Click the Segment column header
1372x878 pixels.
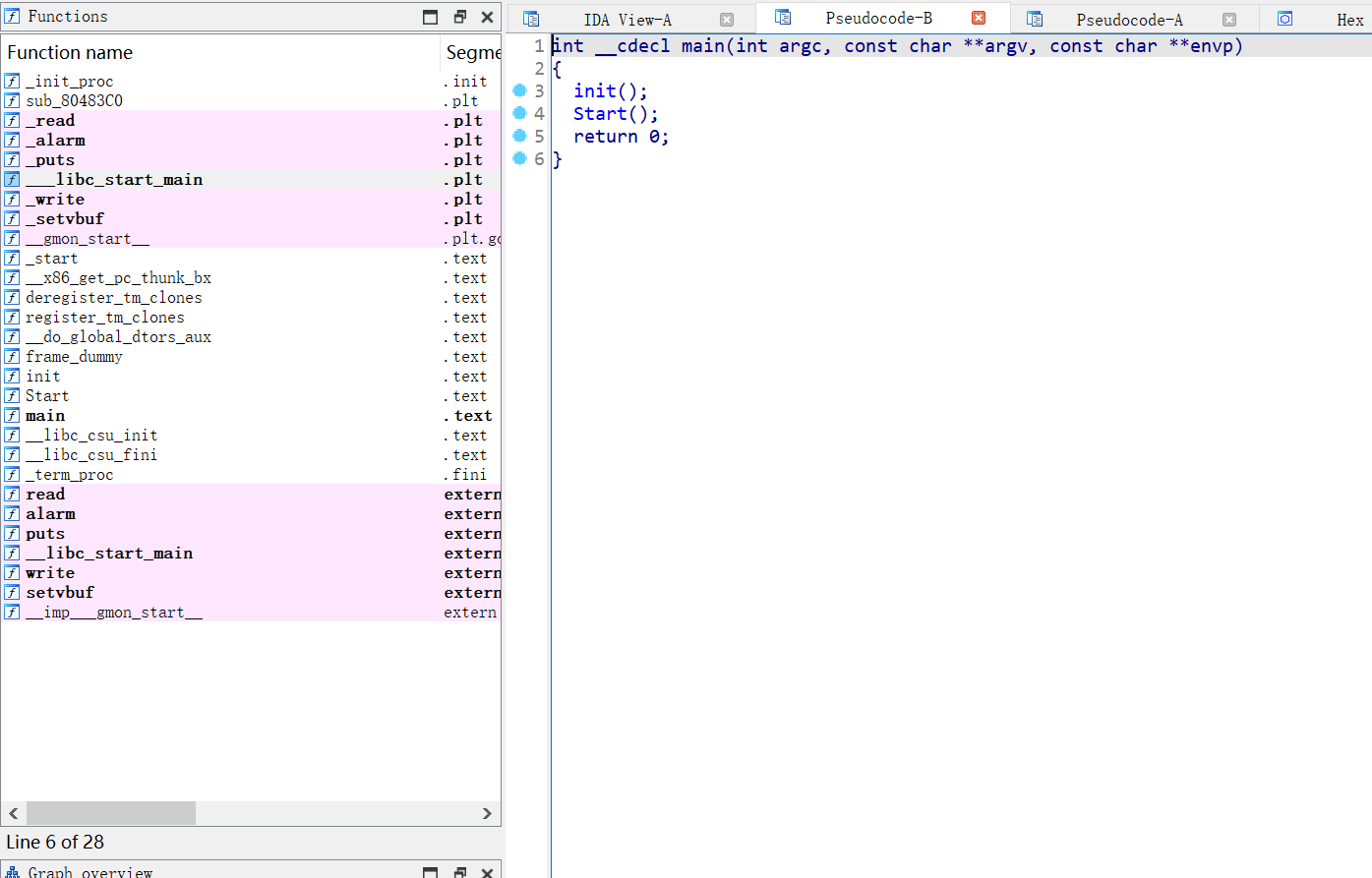[471, 53]
